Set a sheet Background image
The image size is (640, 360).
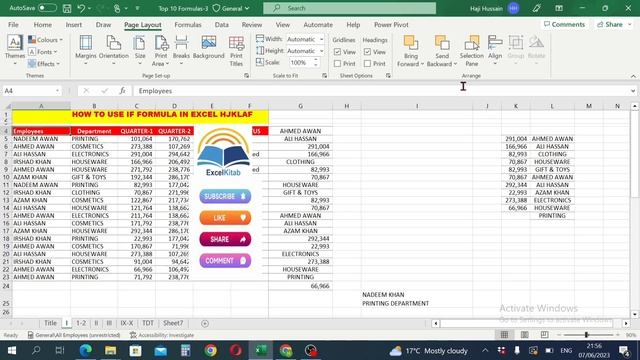(209, 48)
